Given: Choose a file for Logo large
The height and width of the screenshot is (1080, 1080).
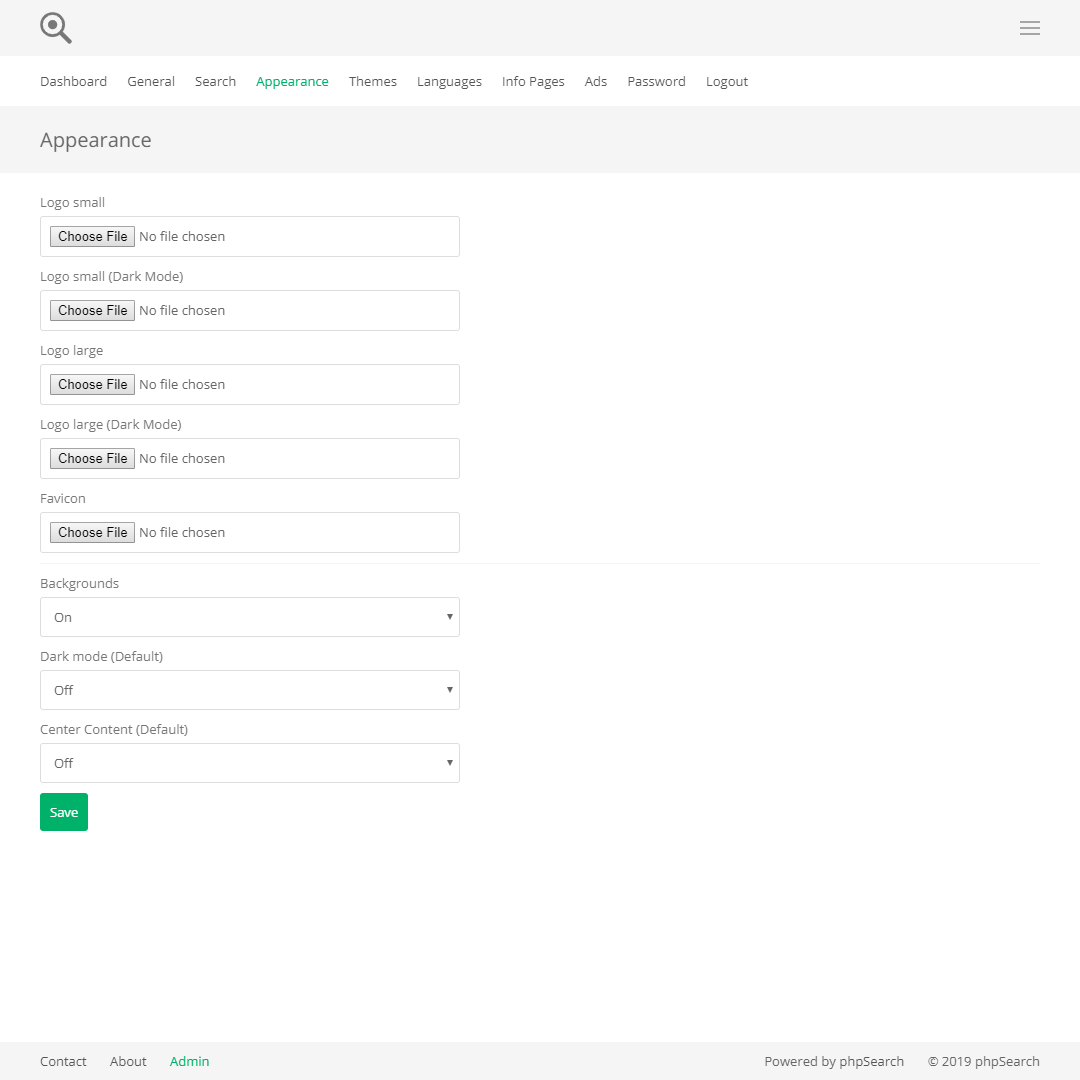Looking at the screenshot, I should click(x=93, y=385).
